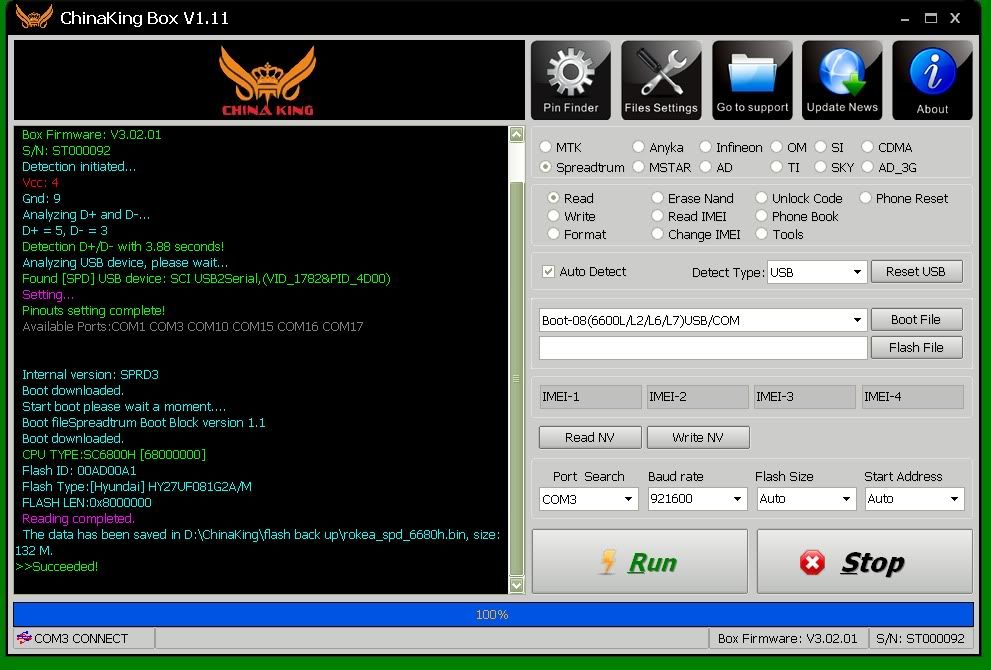
Task: Expand the Start Address dropdown
Action: pyautogui.click(x=914, y=499)
